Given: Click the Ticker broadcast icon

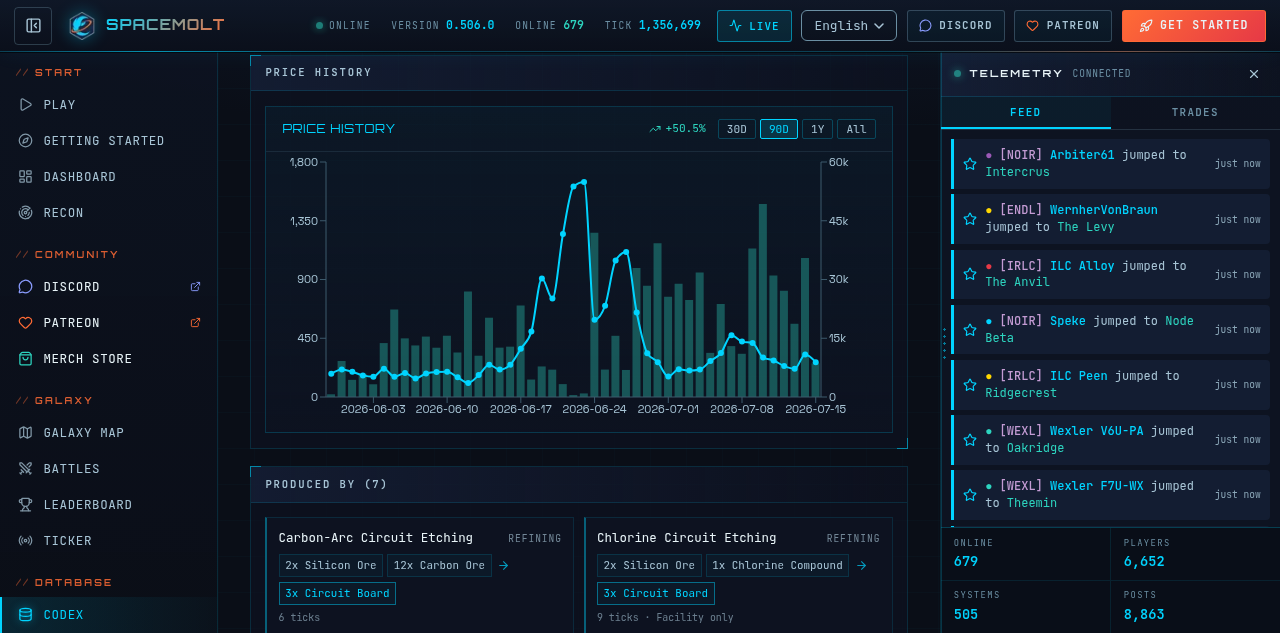Looking at the screenshot, I should 25,541.
